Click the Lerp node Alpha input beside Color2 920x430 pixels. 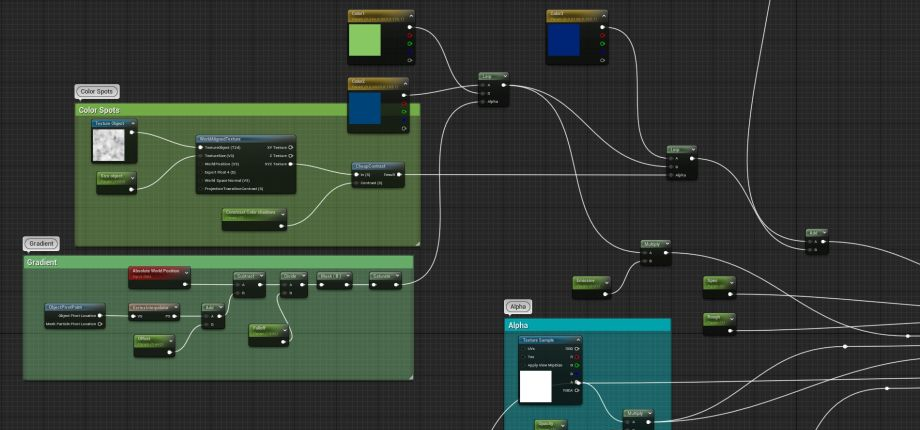[x=482, y=101]
